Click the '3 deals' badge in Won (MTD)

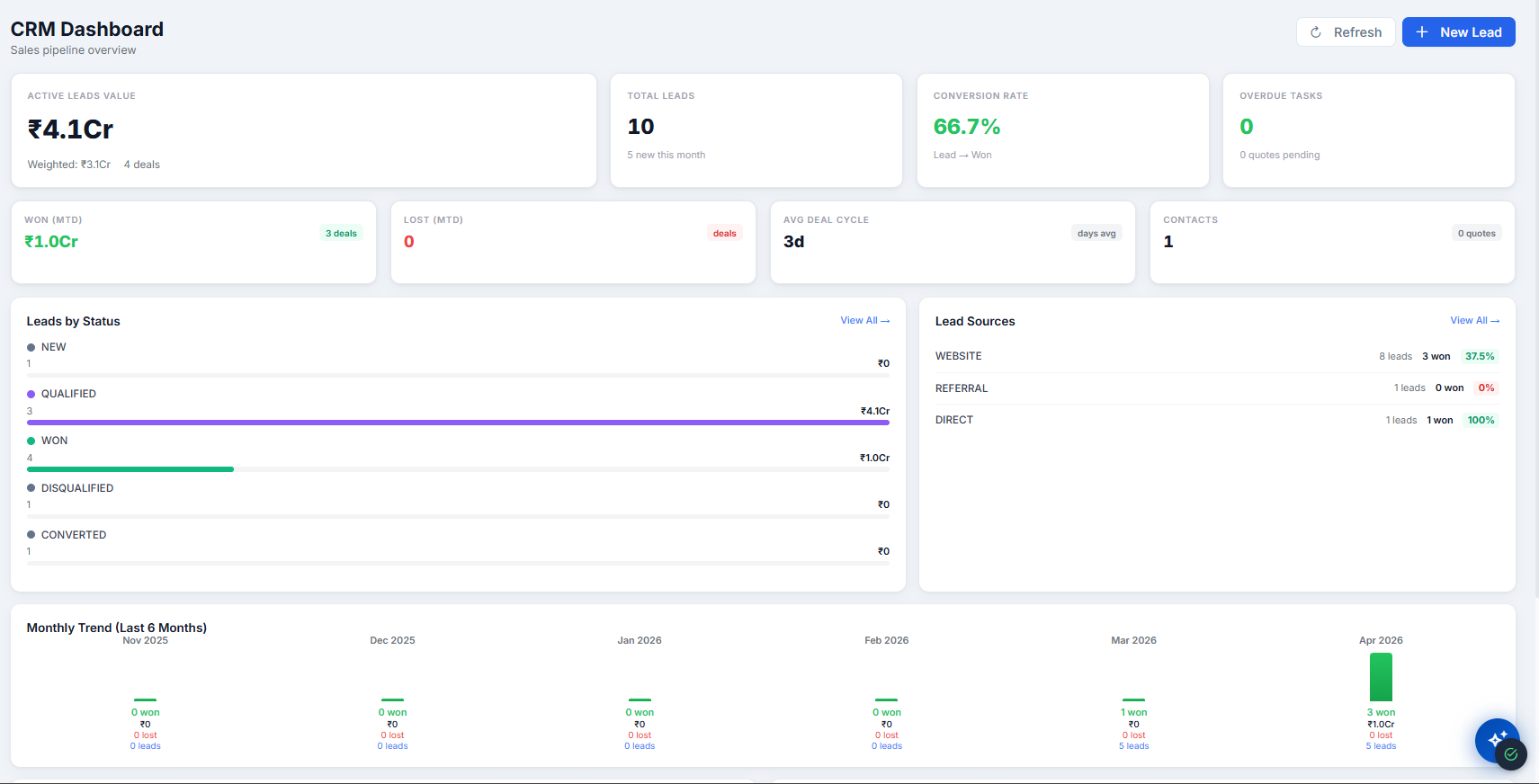[x=342, y=234]
